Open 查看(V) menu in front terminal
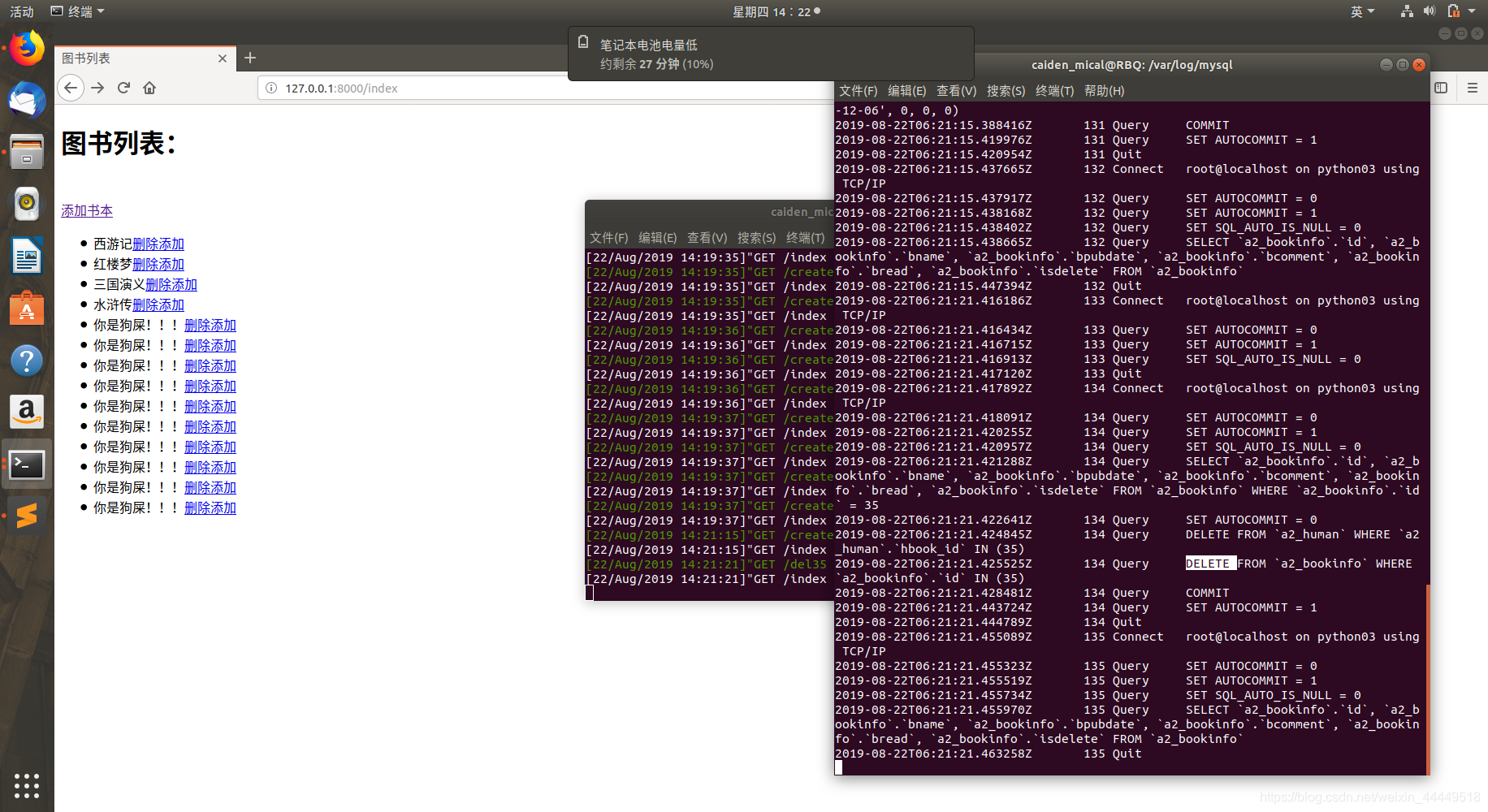 [x=956, y=91]
